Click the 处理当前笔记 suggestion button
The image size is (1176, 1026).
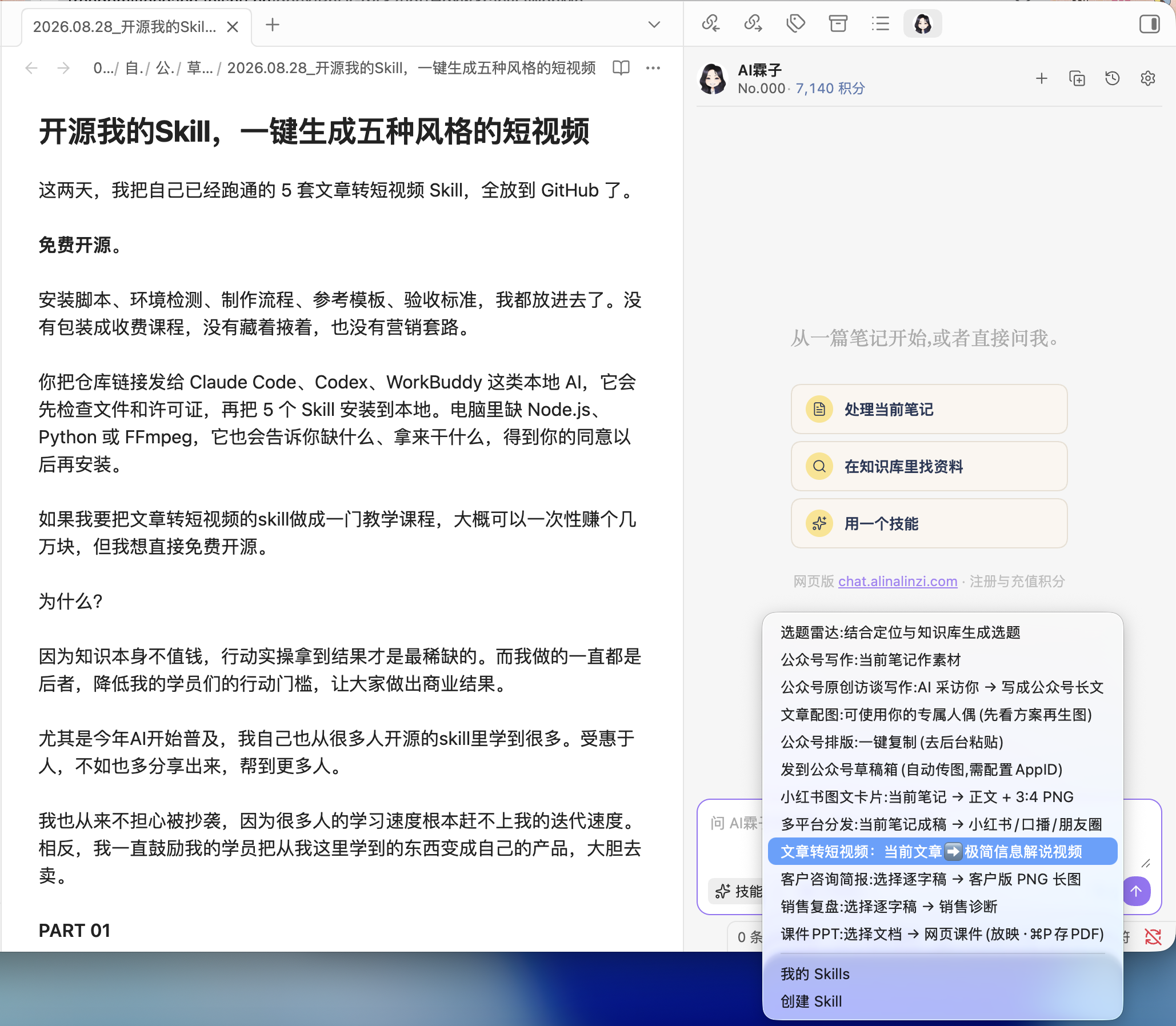pyautogui.click(x=929, y=410)
